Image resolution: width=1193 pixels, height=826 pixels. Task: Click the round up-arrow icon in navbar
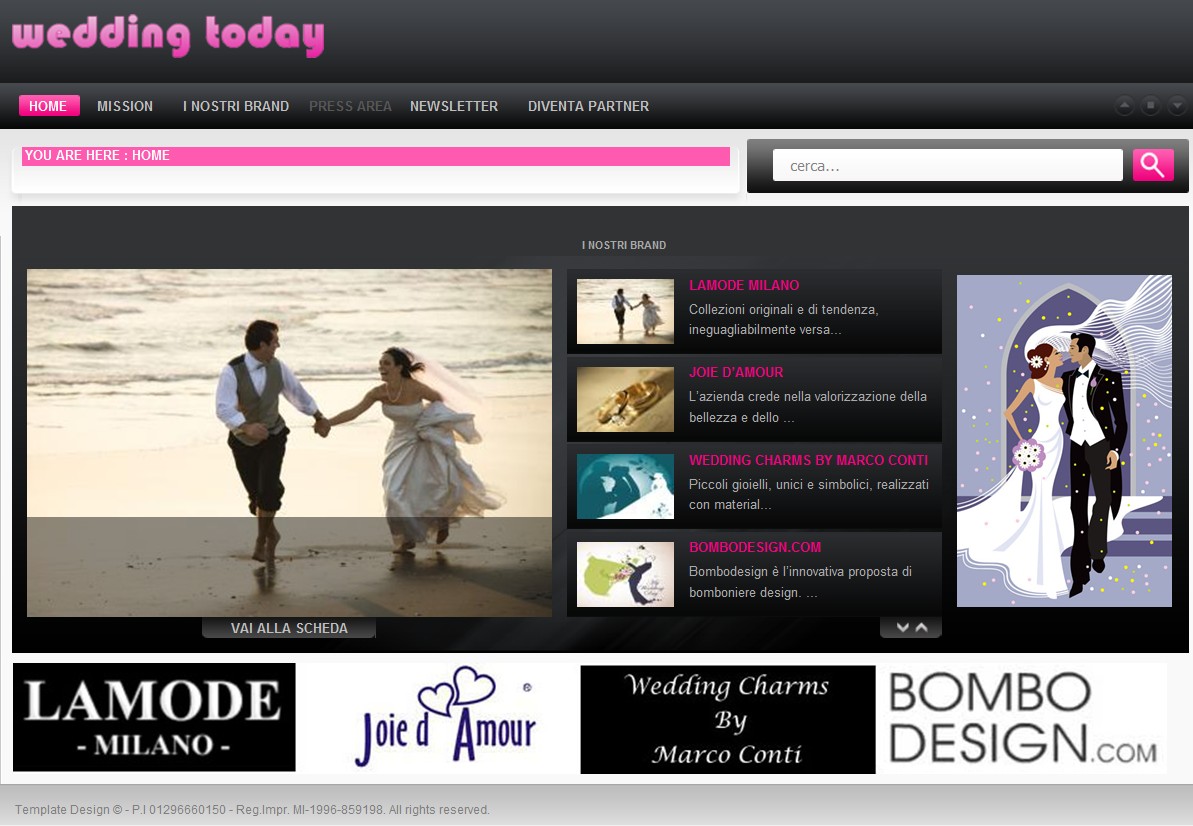[x=1125, y=105]
